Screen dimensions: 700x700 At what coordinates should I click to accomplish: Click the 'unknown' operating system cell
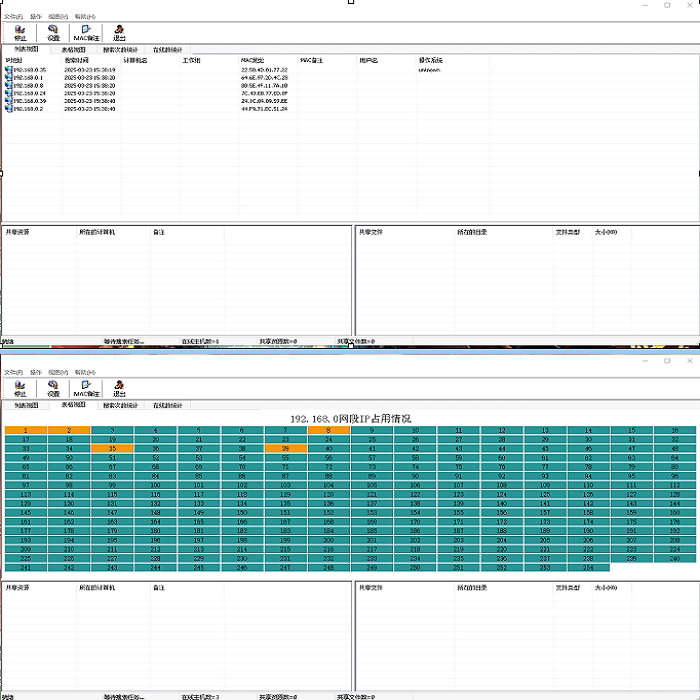tap(429, 70)
